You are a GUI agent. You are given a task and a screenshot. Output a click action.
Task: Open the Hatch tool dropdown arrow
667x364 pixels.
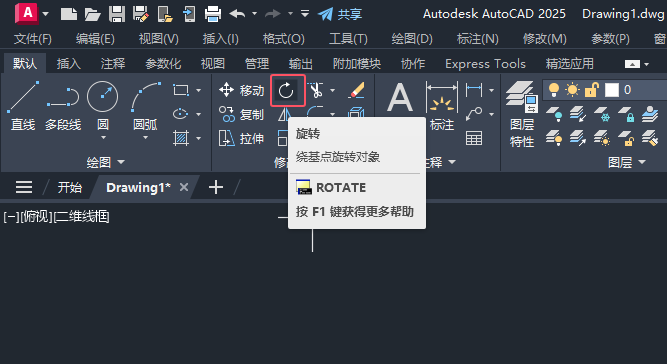(x=198, y=138)
